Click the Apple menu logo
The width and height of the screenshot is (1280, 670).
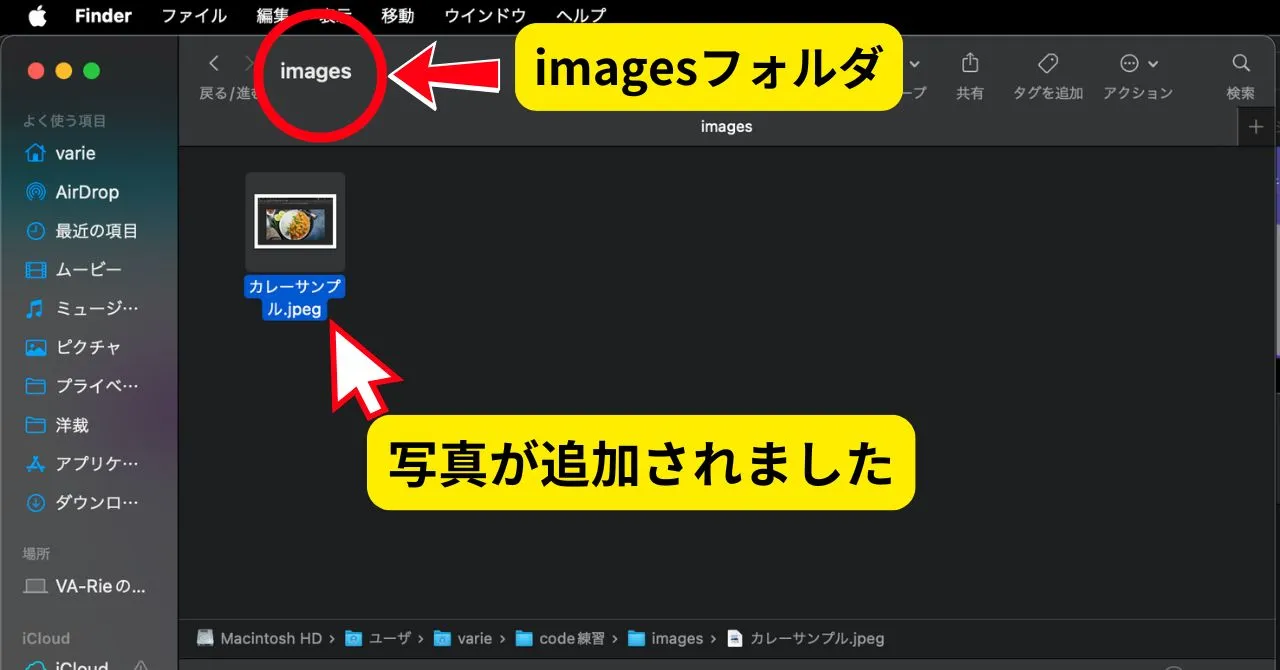coord(38,16)
